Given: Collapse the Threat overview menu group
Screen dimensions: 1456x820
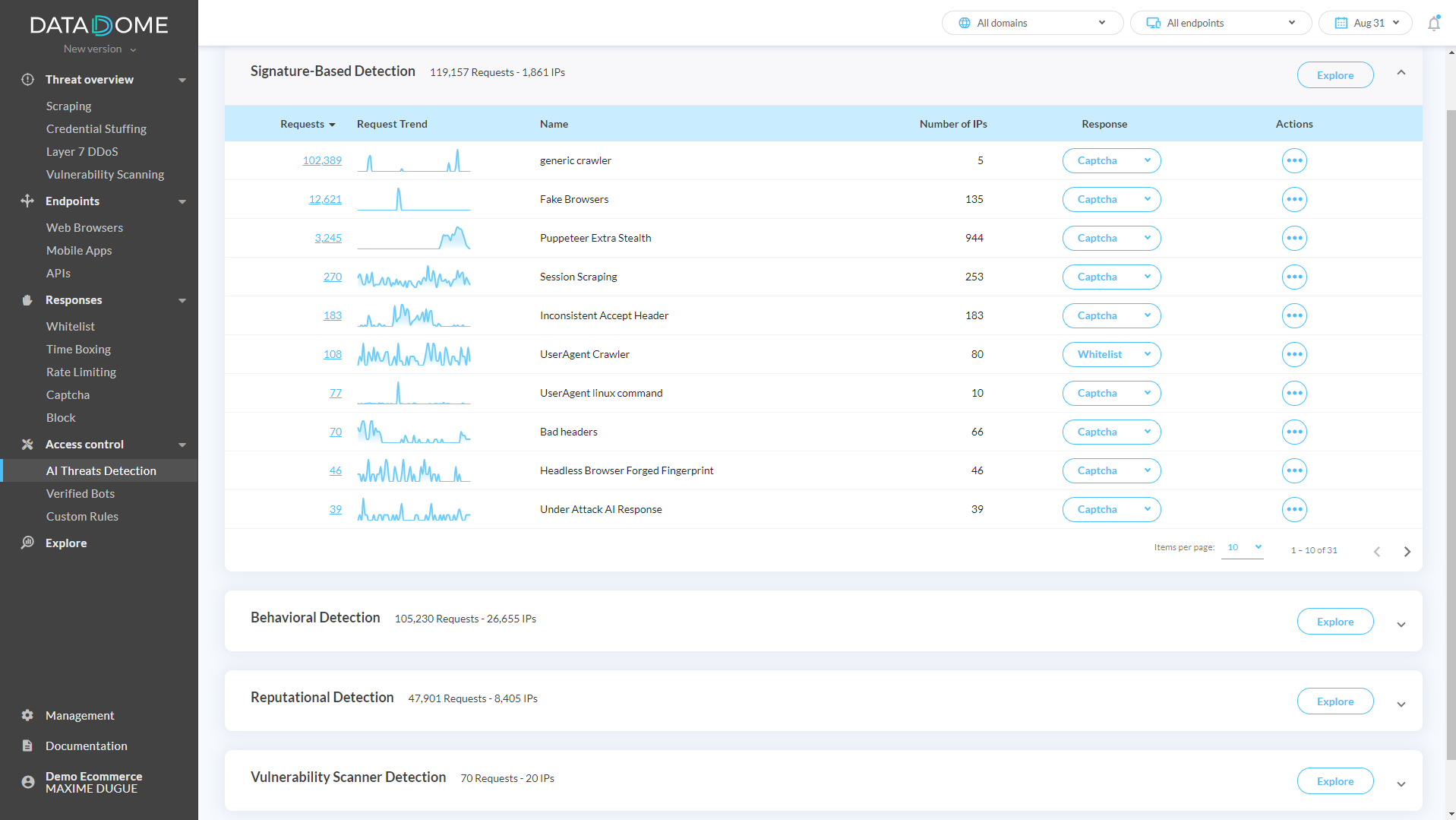Looking at the screenshot, I should [x=182, y=80].
